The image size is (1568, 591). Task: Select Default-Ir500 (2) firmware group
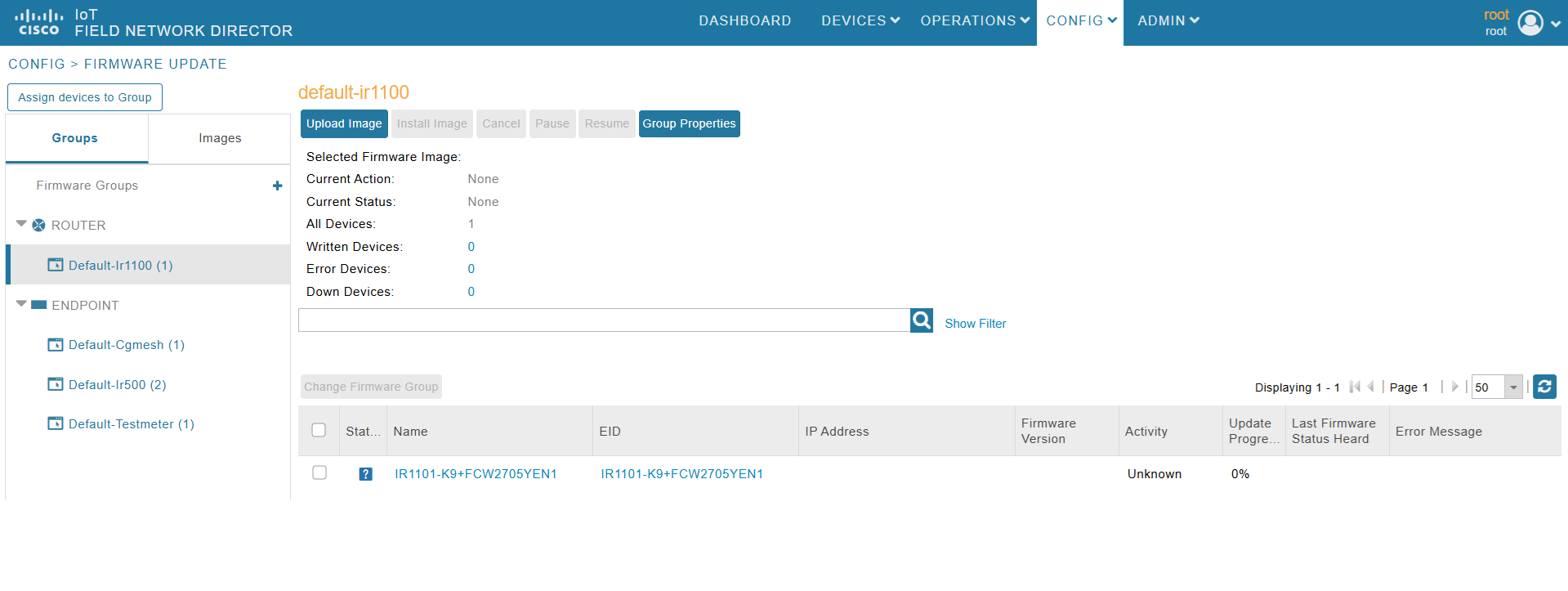pyautogui.click(x=118, y=384)
